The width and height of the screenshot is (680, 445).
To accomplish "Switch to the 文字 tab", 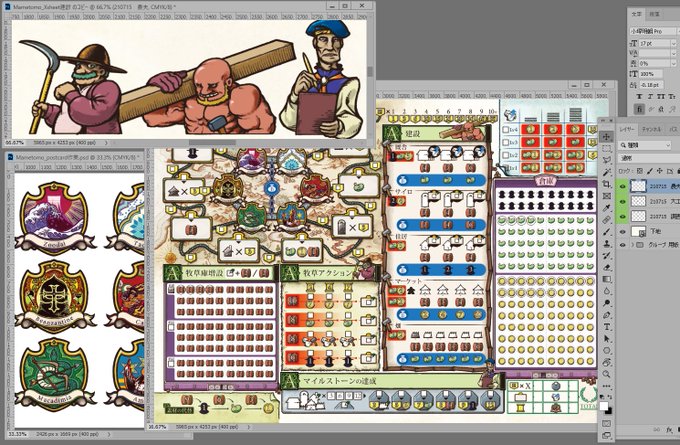I will (x=636, y=14).
